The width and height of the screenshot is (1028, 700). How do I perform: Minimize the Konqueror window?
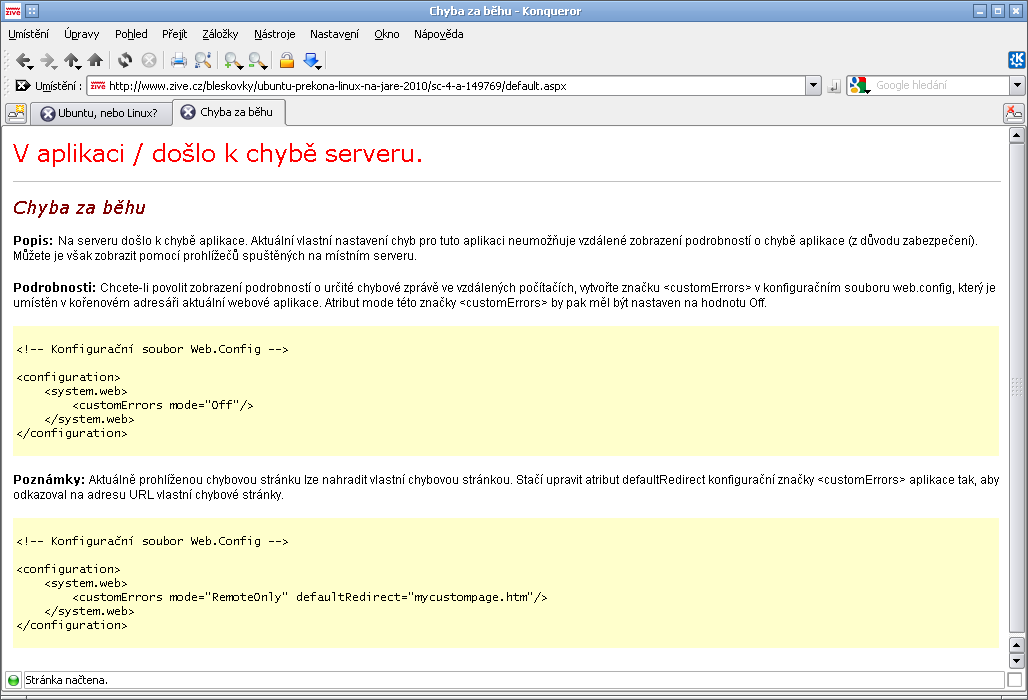tap(980, 10)
